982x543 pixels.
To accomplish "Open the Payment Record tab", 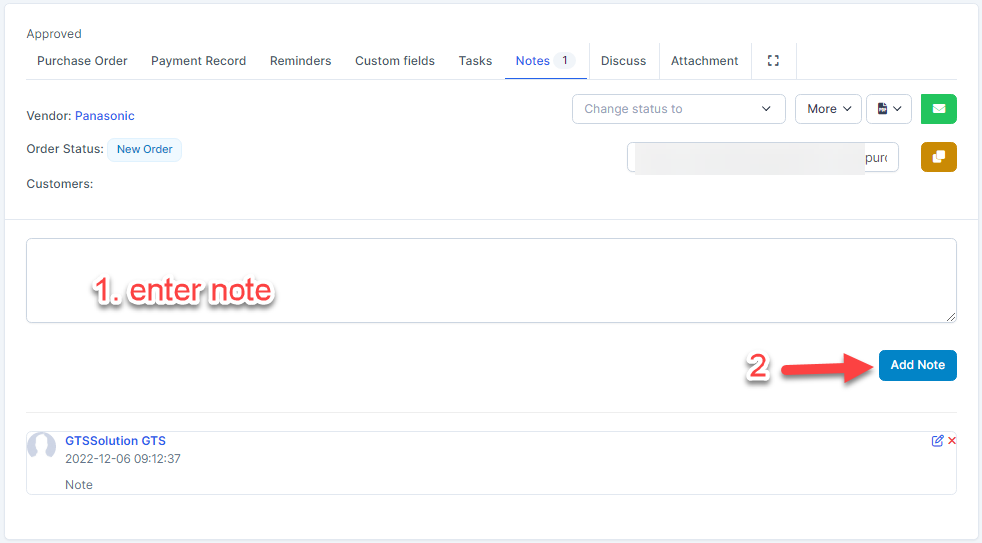I will pyautogui.click(x=198, y=61).
